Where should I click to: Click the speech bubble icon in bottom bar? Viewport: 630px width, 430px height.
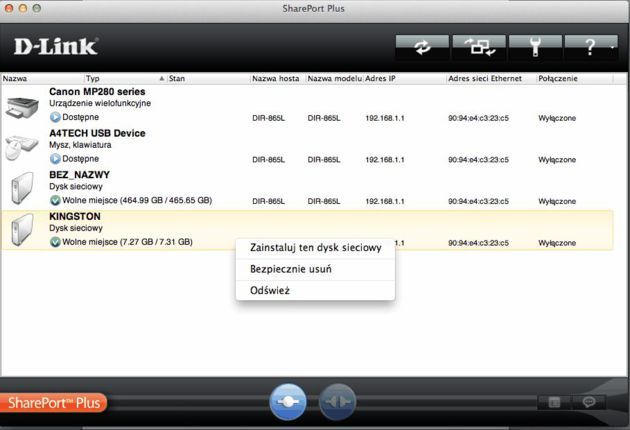(589, 402)
